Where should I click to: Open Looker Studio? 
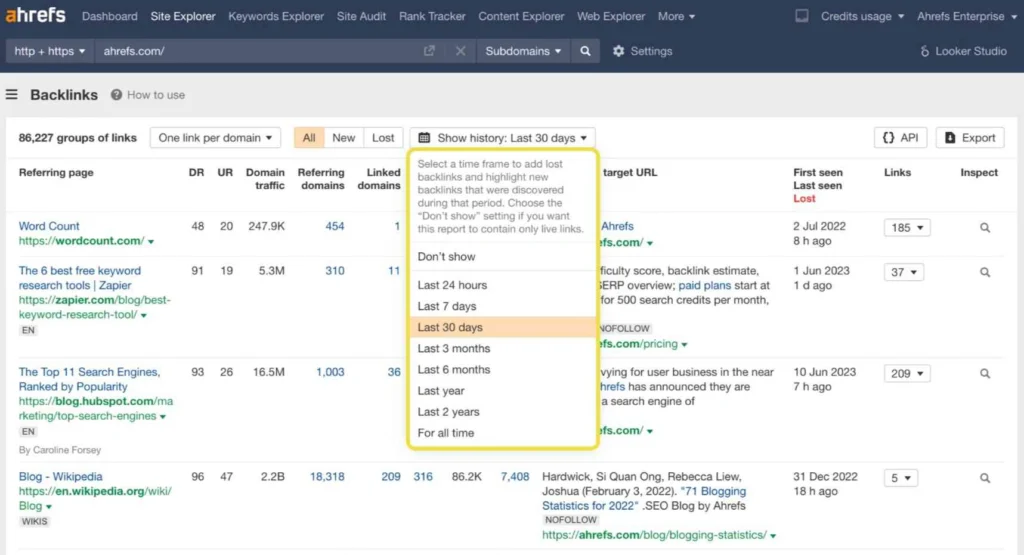(x=963, y=51)
